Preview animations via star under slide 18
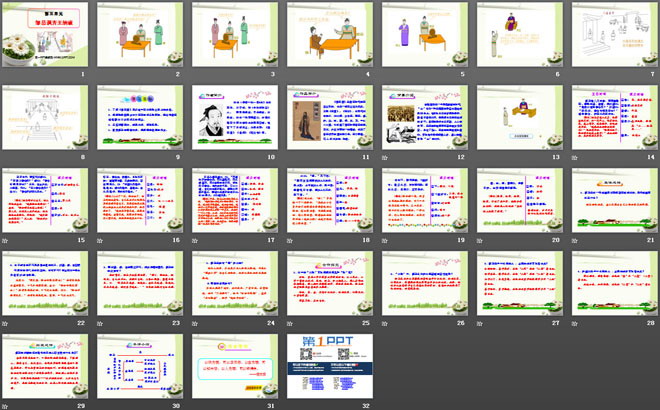660x410 pixels. (290, 240)
